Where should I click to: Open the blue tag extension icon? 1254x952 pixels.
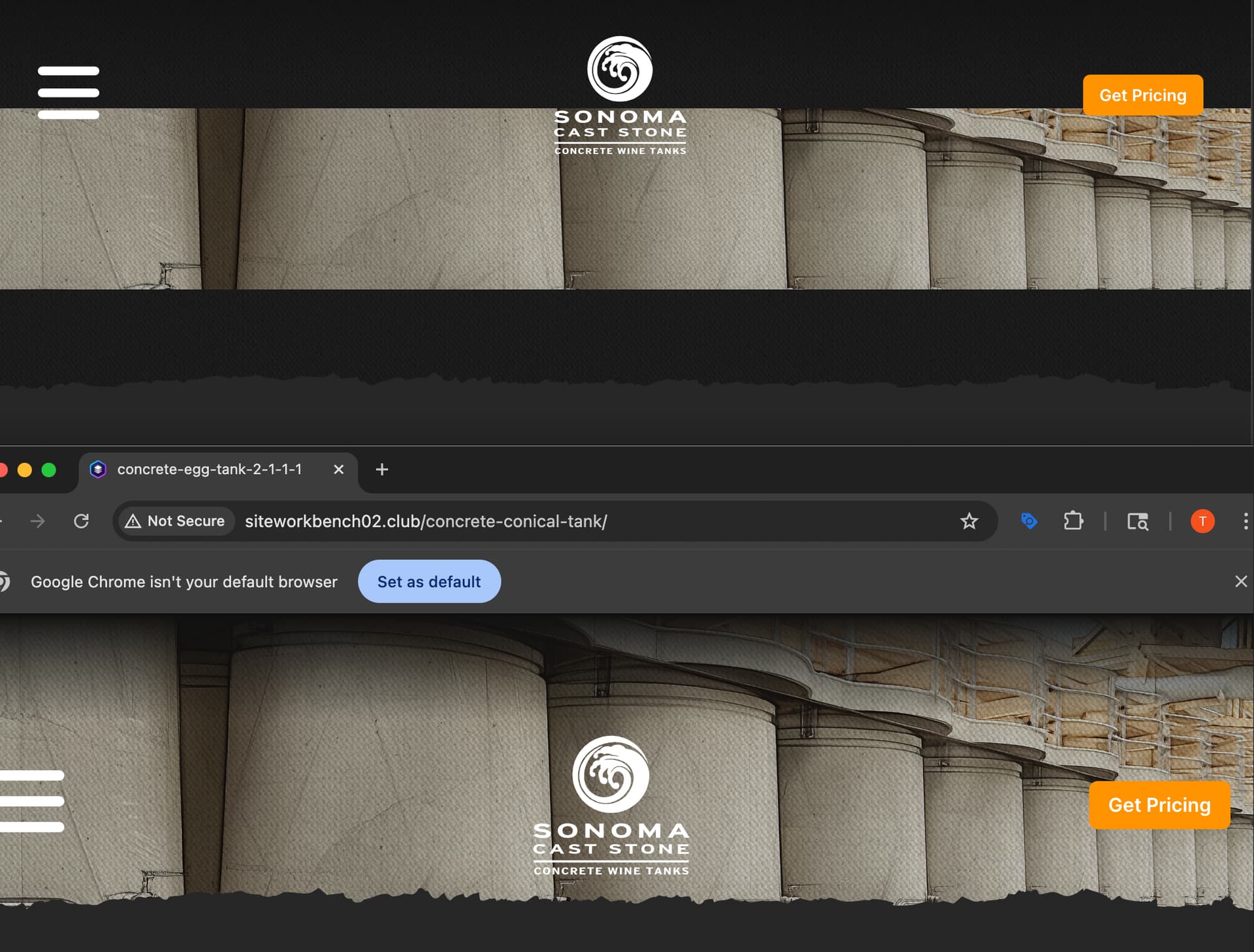tap(1029, 521)
